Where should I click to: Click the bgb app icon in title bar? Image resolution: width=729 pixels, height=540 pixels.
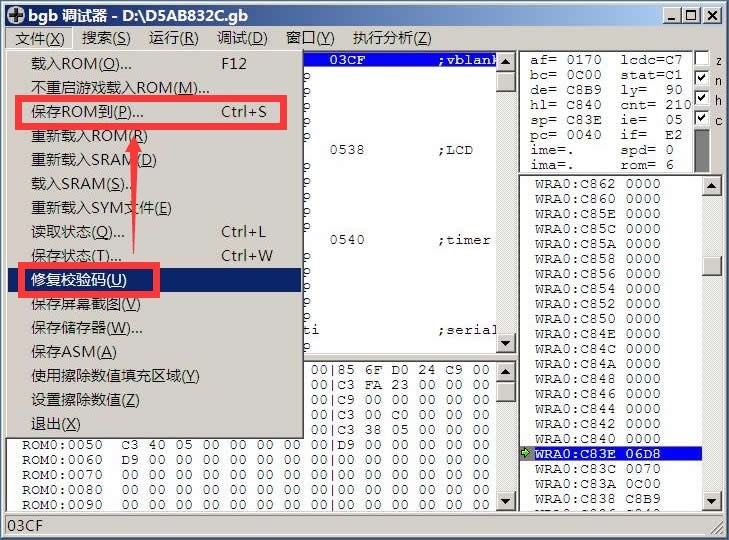tap(13, 15)
